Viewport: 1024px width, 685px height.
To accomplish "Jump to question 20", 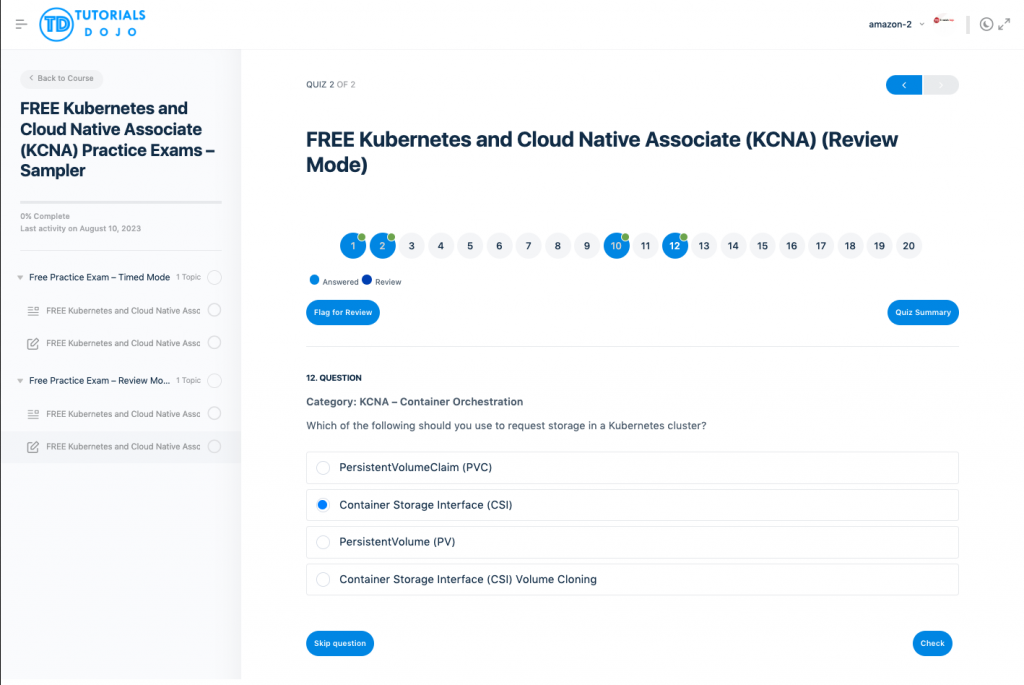I will click(908, 246).
